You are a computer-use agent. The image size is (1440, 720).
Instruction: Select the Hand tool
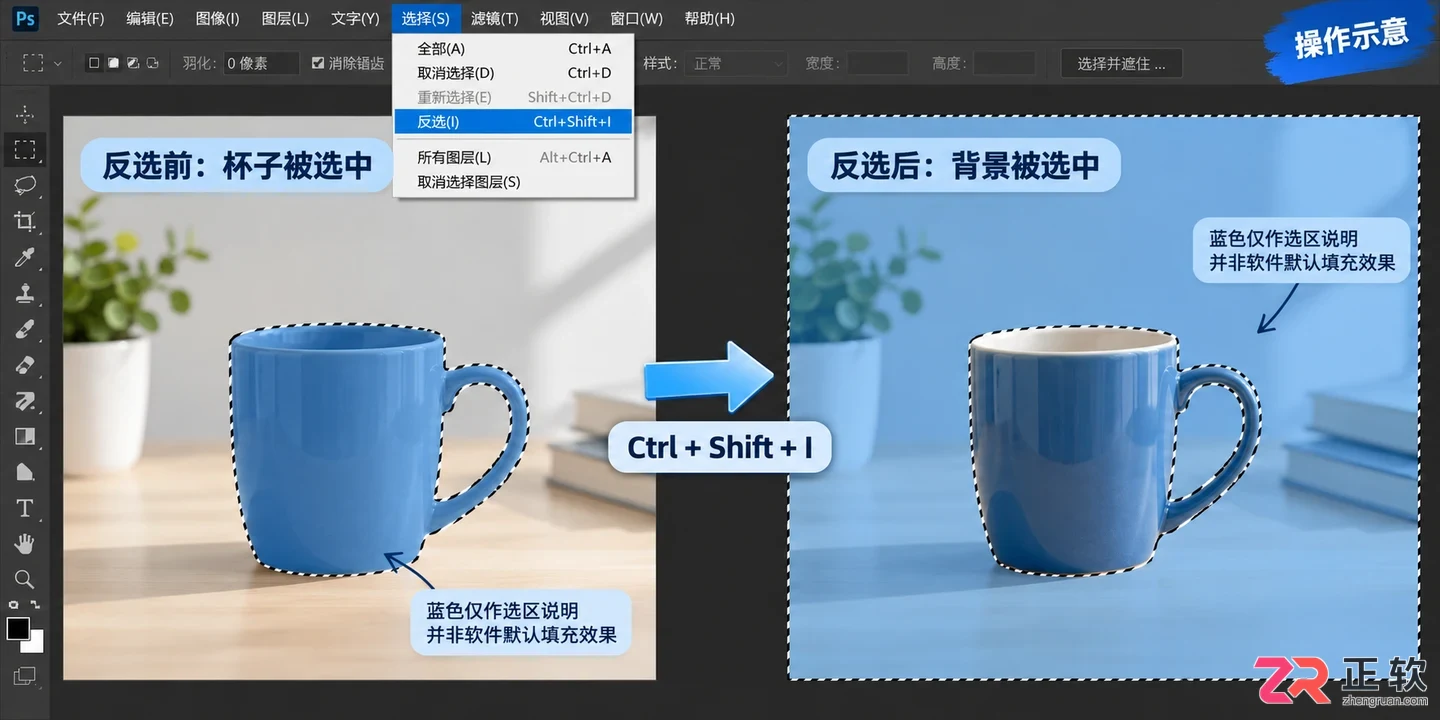point(24,544)
